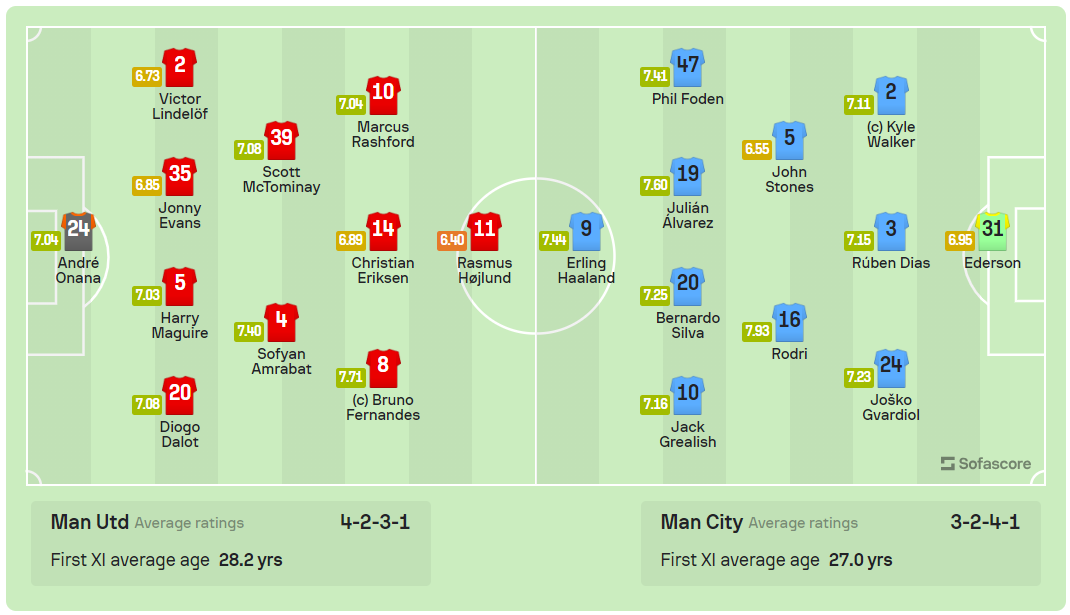Select Marcus Rashford's number 10 jersey
The height and width of the screenshot is (615, 1070).
click(384, 95)
